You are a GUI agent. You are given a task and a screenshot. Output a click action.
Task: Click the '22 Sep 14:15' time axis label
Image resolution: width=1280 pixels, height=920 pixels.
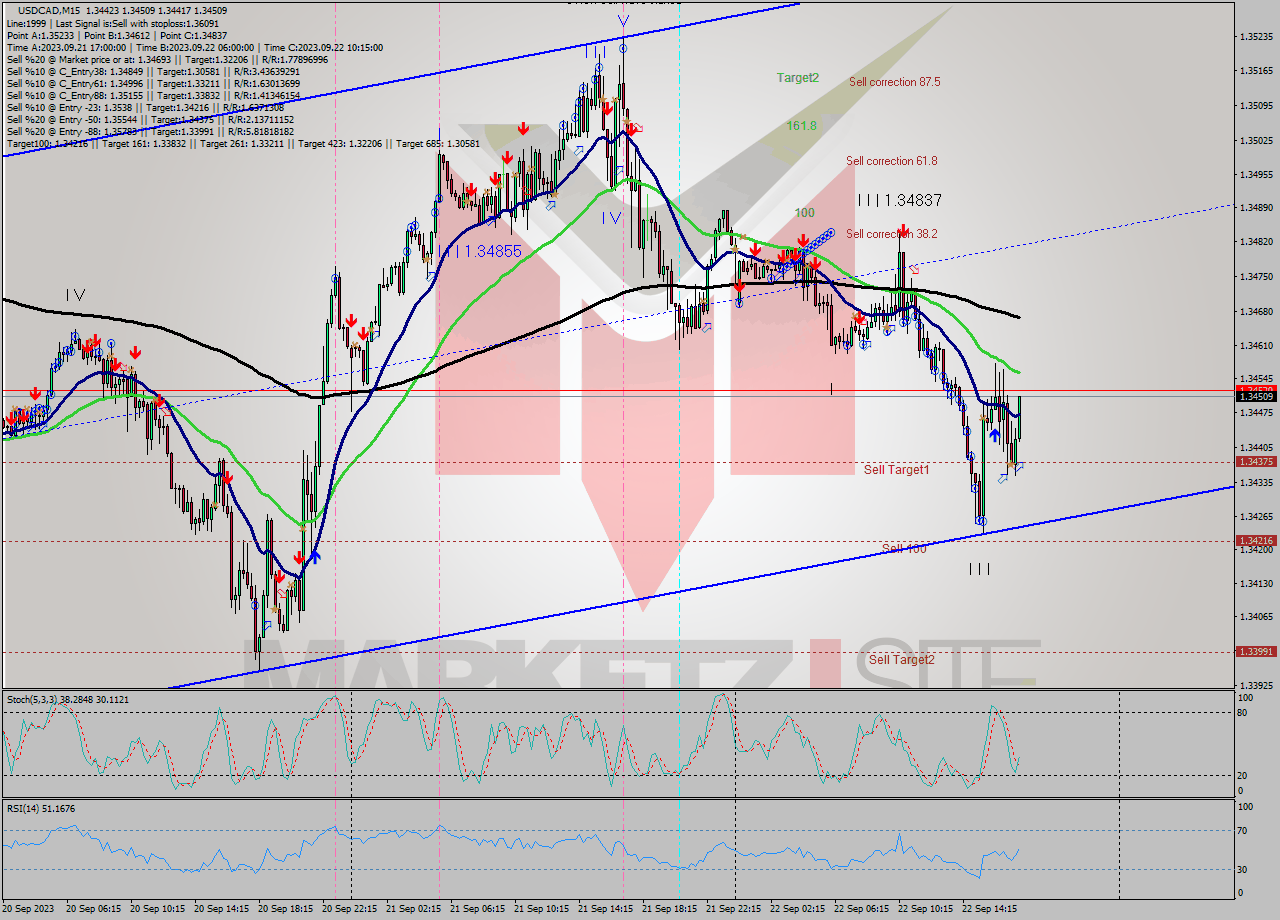989,909
